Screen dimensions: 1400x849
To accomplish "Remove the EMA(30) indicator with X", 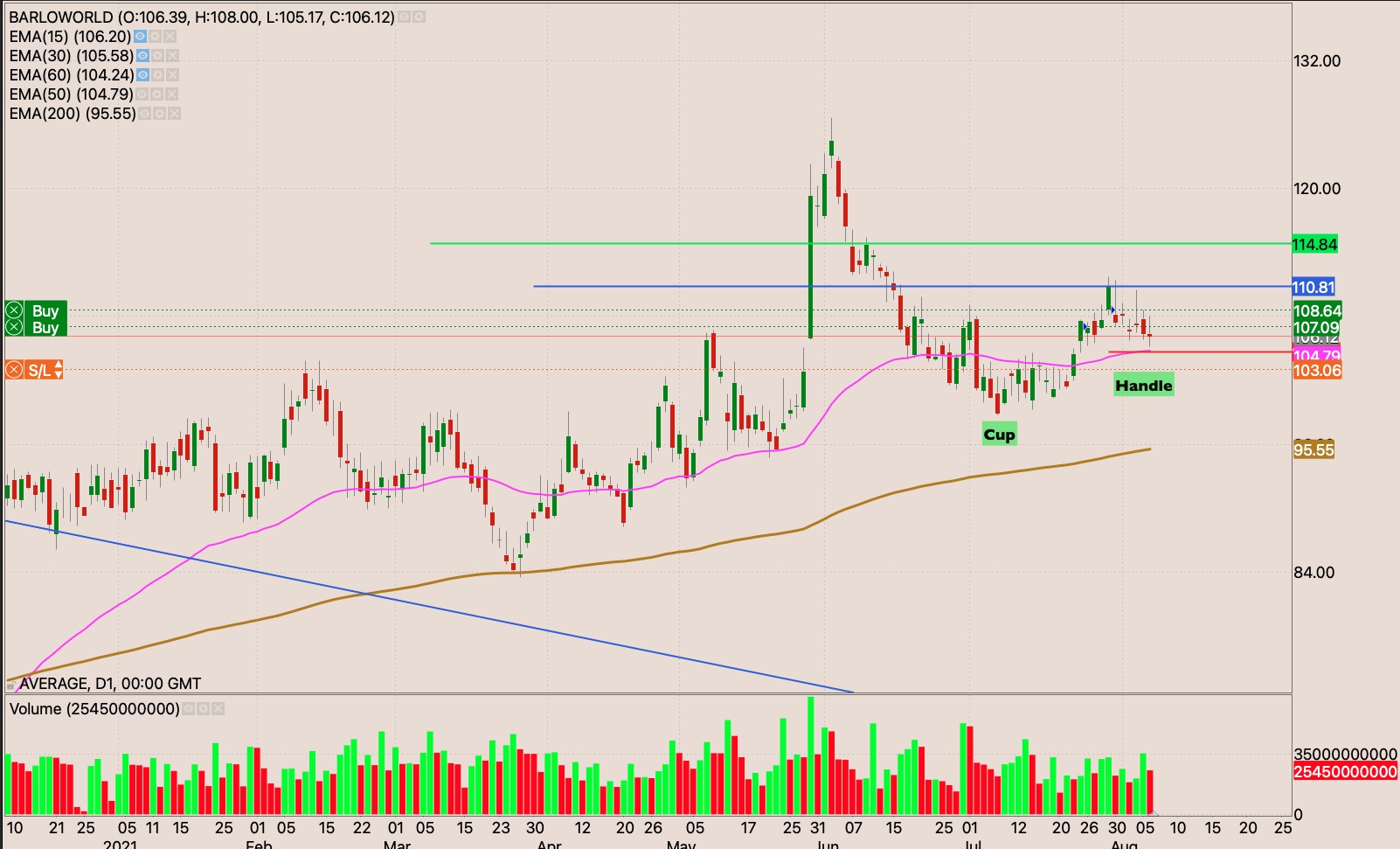I will 173,56.
